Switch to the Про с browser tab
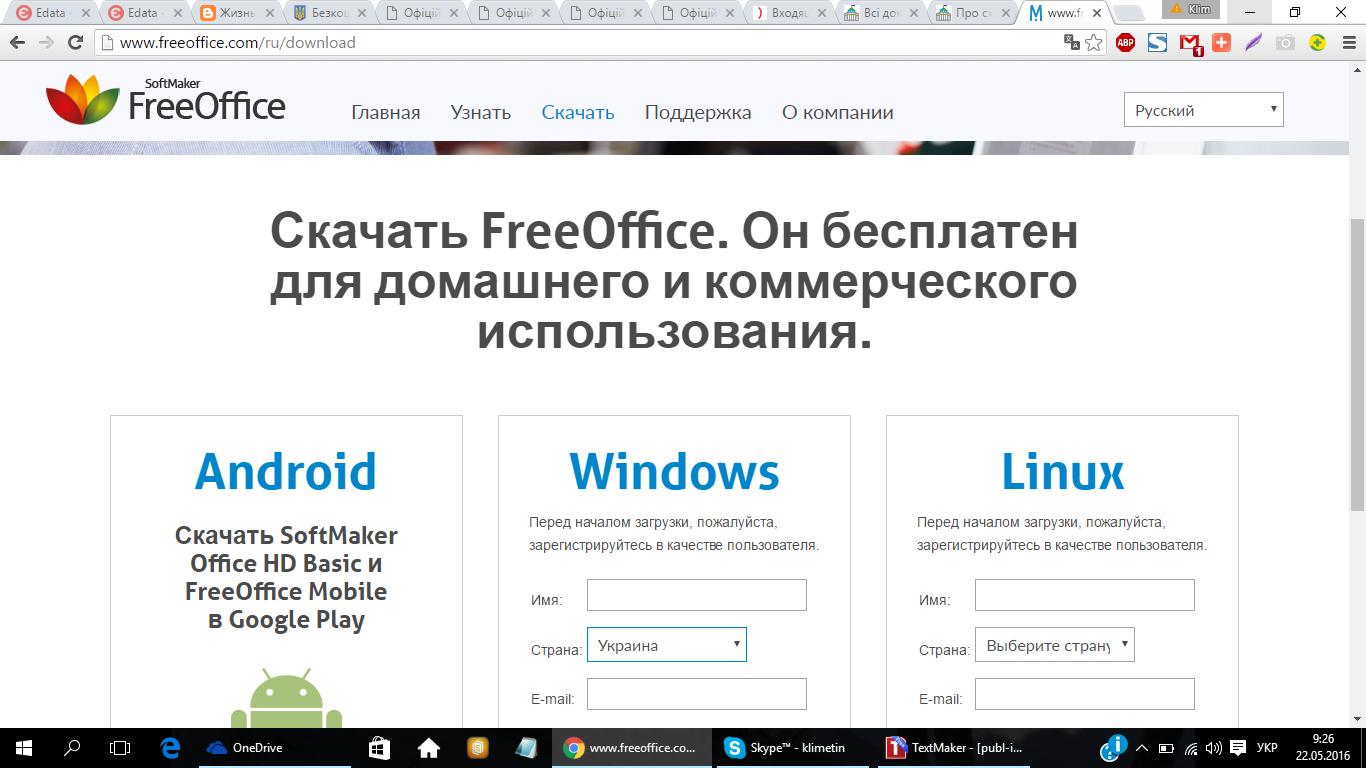1366x768 pixels. [x=973, y=14]
